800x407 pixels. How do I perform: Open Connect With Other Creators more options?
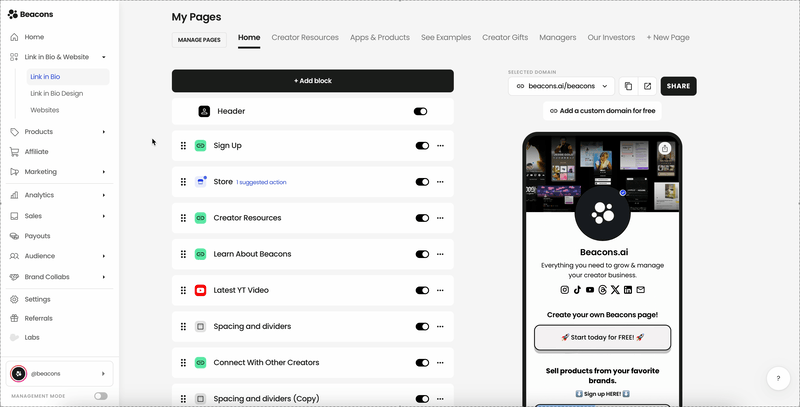point(440,363)
